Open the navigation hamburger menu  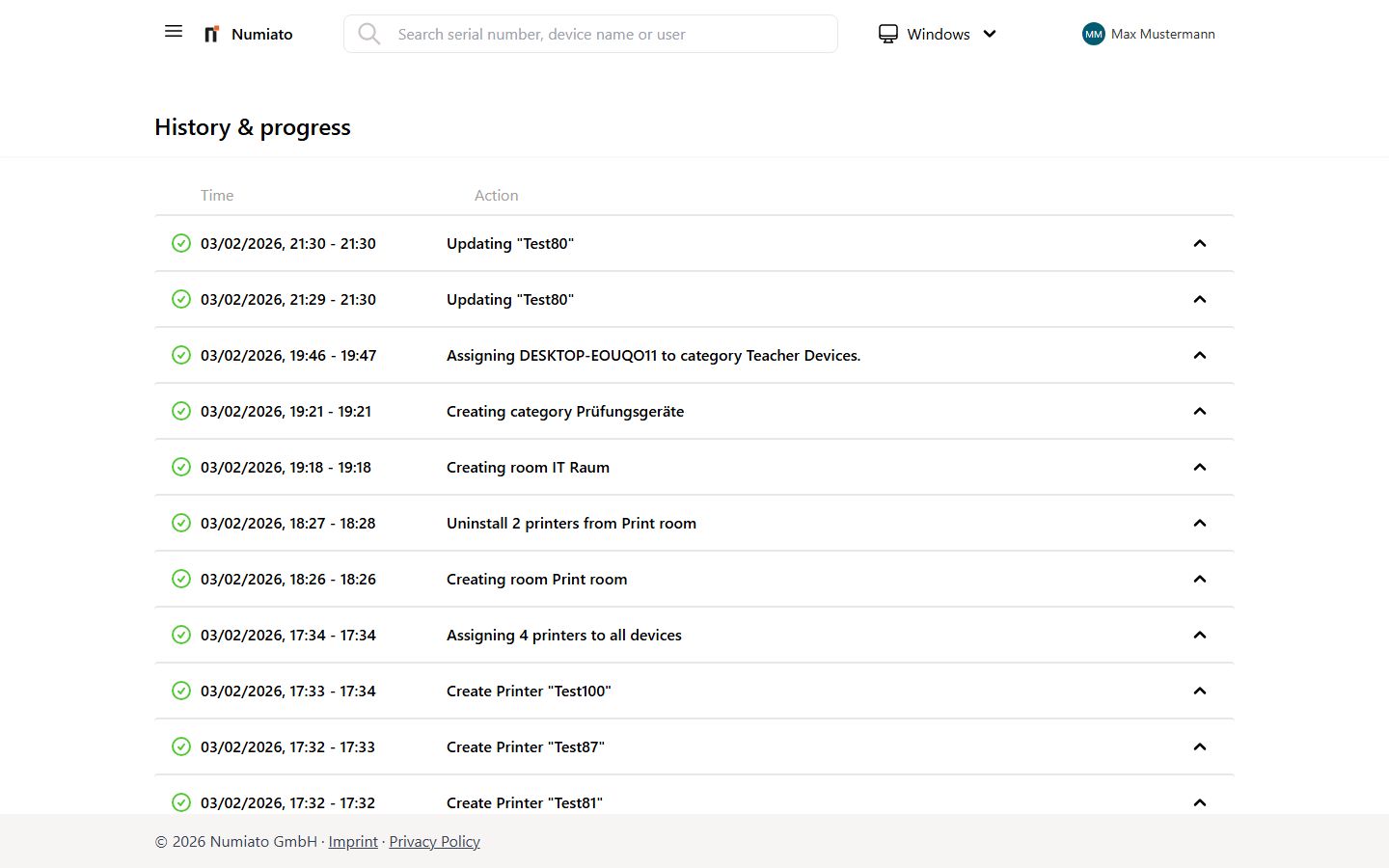(x=173, y=31)
